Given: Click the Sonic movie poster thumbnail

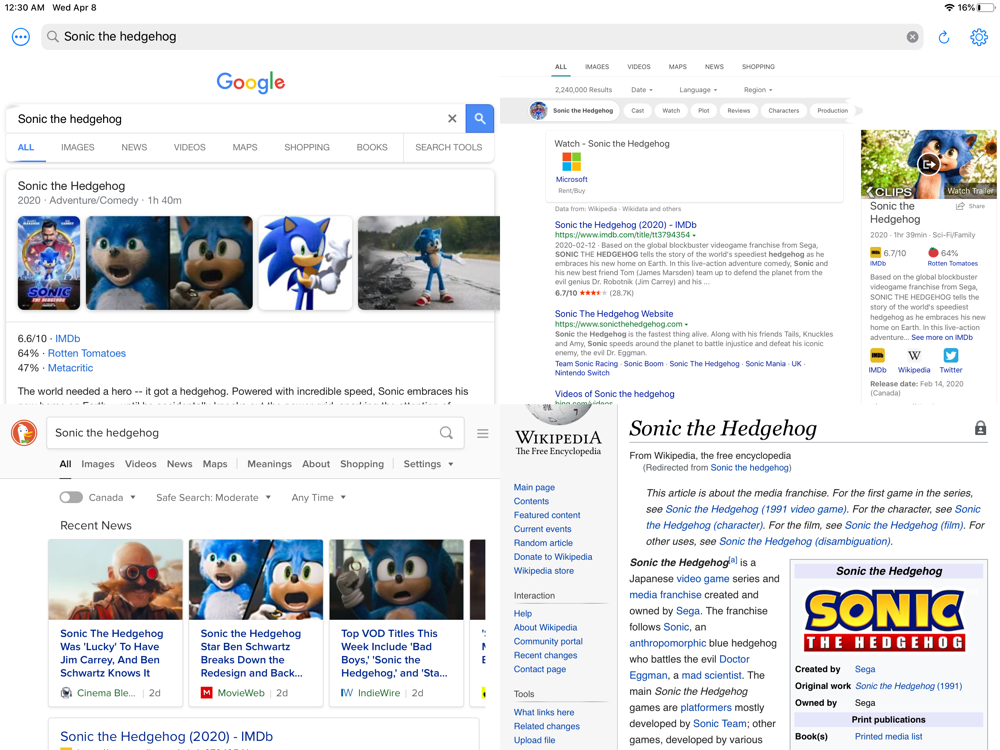Looking at the screenshot, I should pos(49,263).
